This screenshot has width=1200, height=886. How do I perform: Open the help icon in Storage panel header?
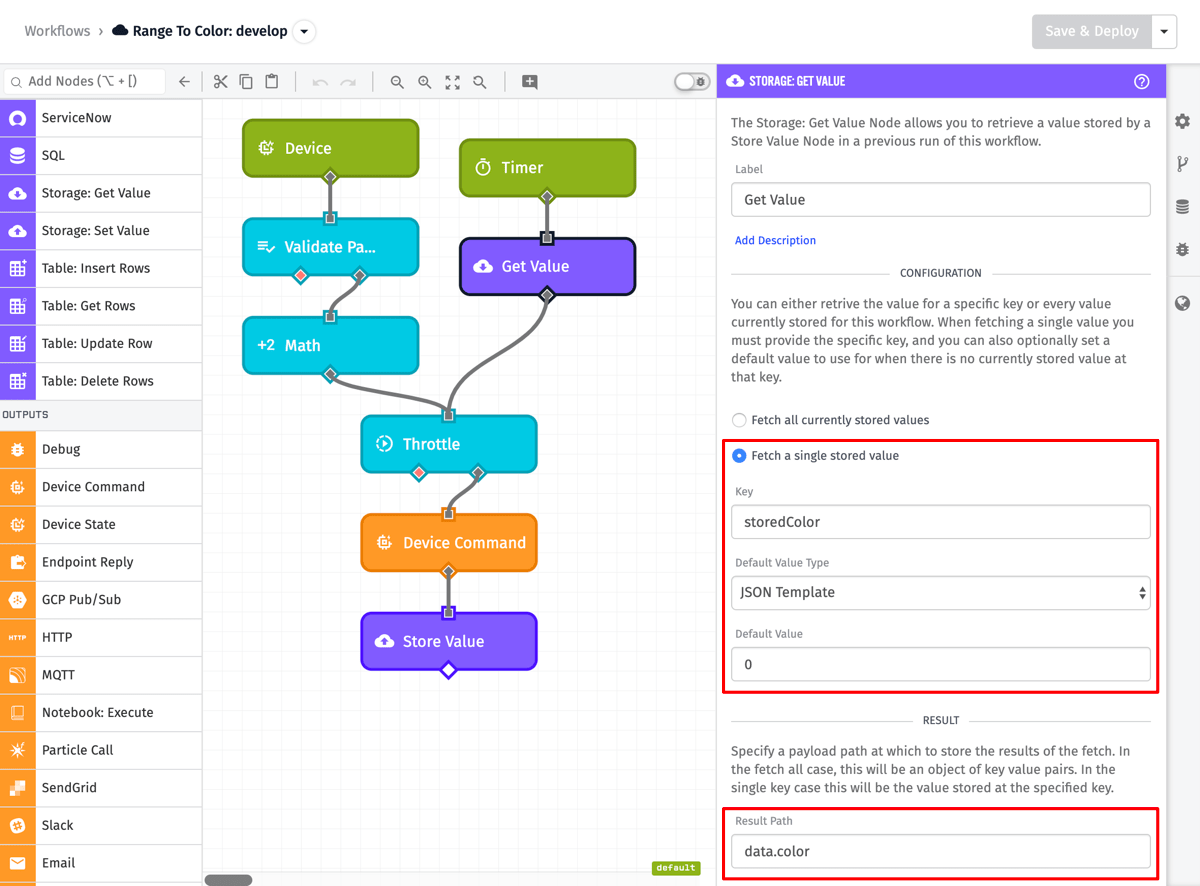pyautogui.click(x=1142, y=81)
